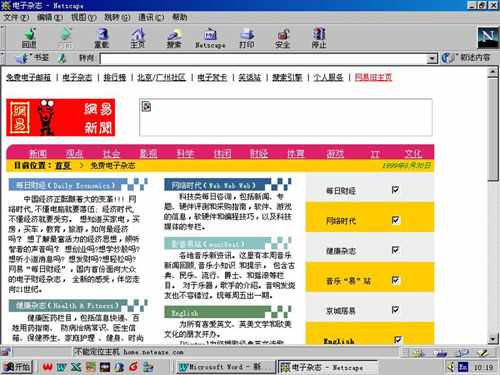
Task: Click the 首页 breadcrumb link
Action: tap(63, 165)
